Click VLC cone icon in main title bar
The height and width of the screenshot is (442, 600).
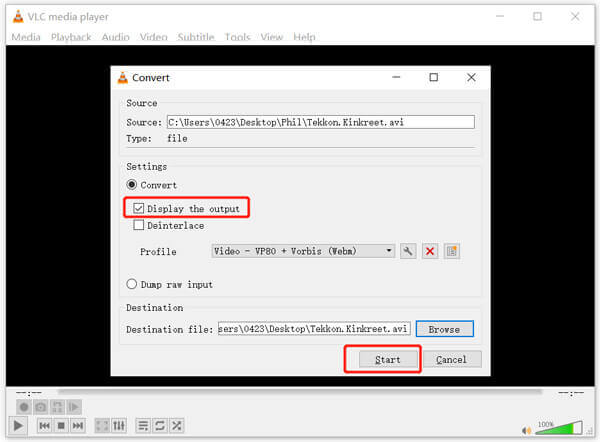[18, 16]
